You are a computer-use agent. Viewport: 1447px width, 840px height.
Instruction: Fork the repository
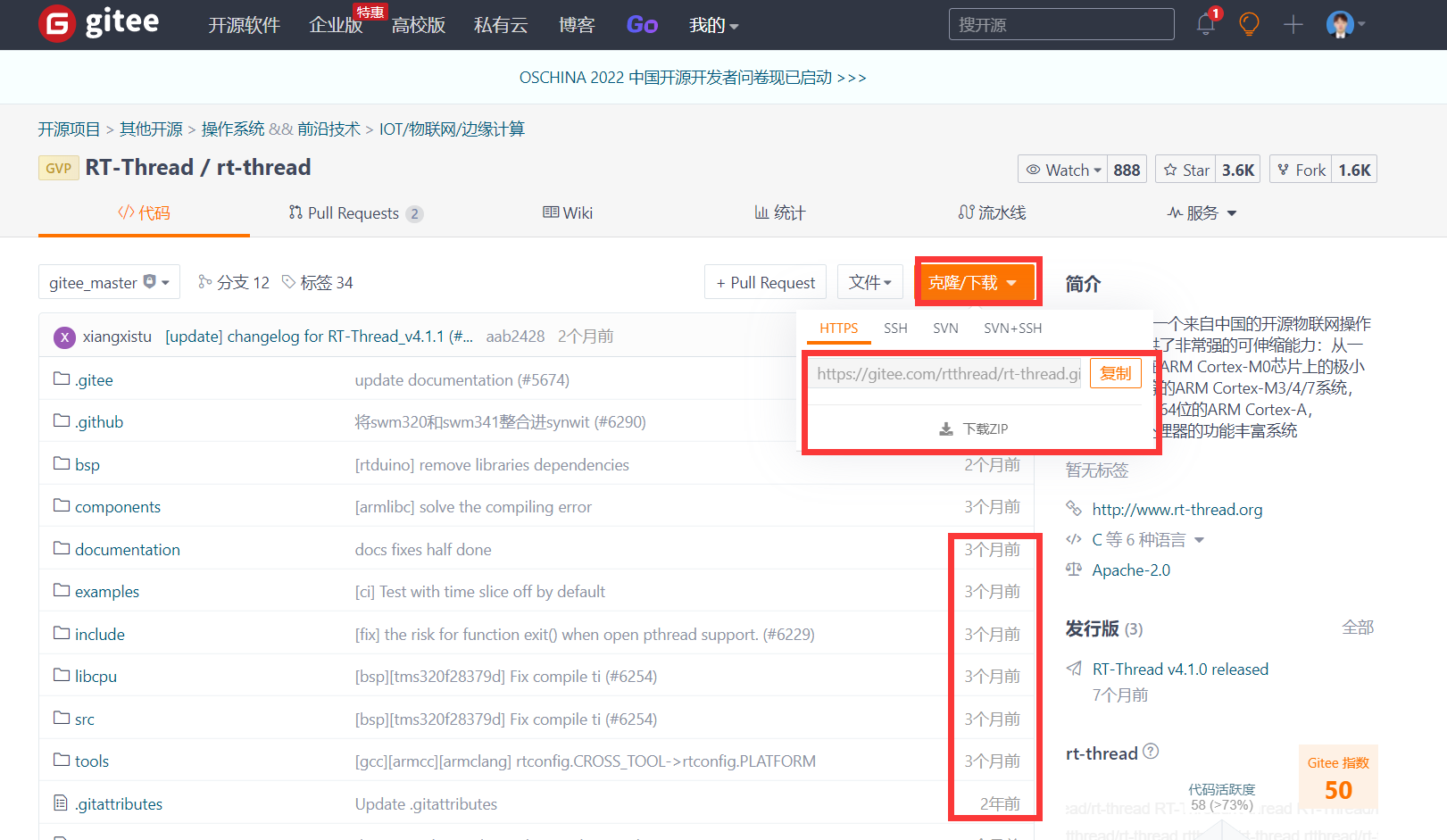click(1301, 170)
